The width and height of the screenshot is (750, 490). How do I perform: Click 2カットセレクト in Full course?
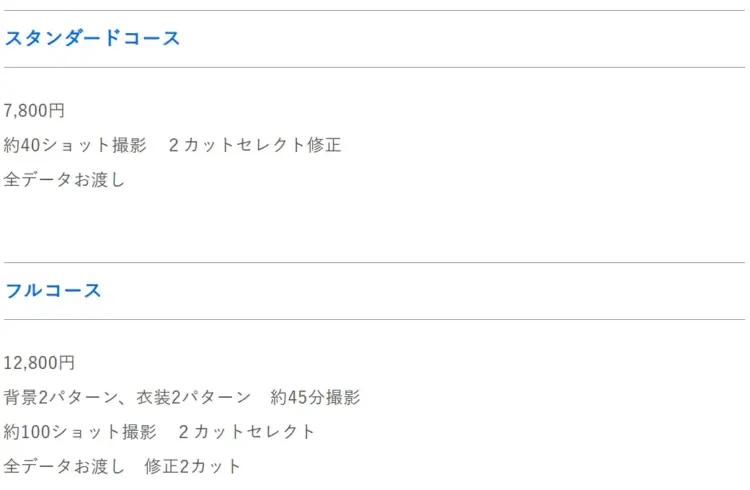(x=246, y=432)
